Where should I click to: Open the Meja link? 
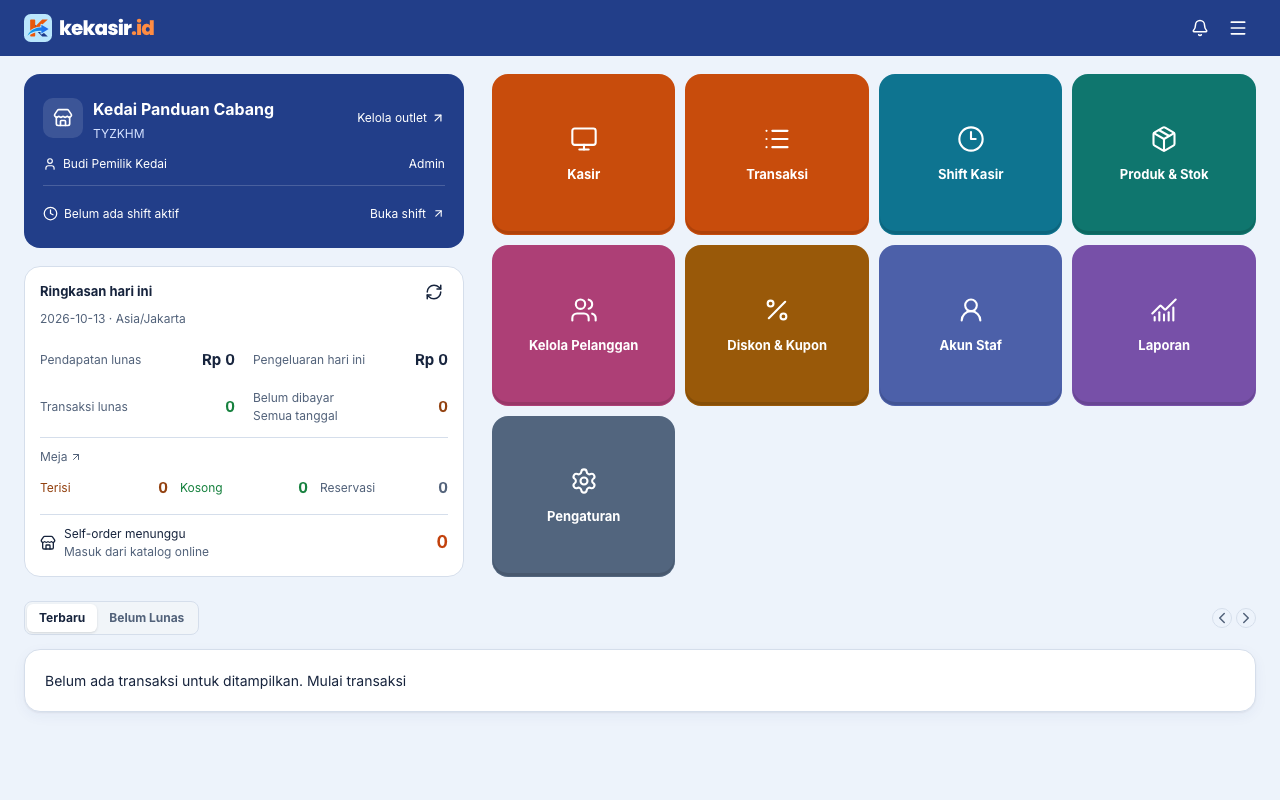pyautogui.click(x=60, y=457)
